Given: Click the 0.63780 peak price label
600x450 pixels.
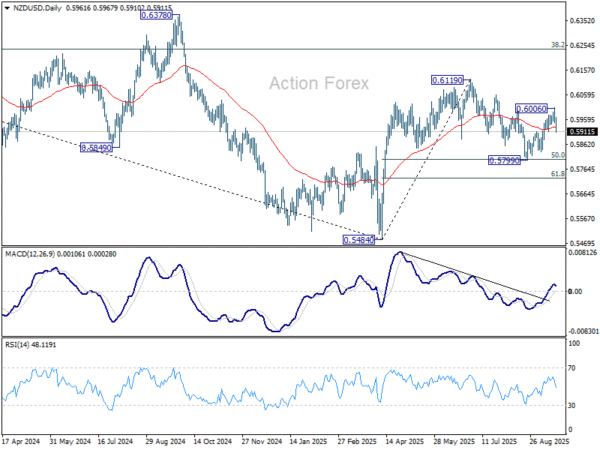Looking at the screenshot, I should (156, 15).
